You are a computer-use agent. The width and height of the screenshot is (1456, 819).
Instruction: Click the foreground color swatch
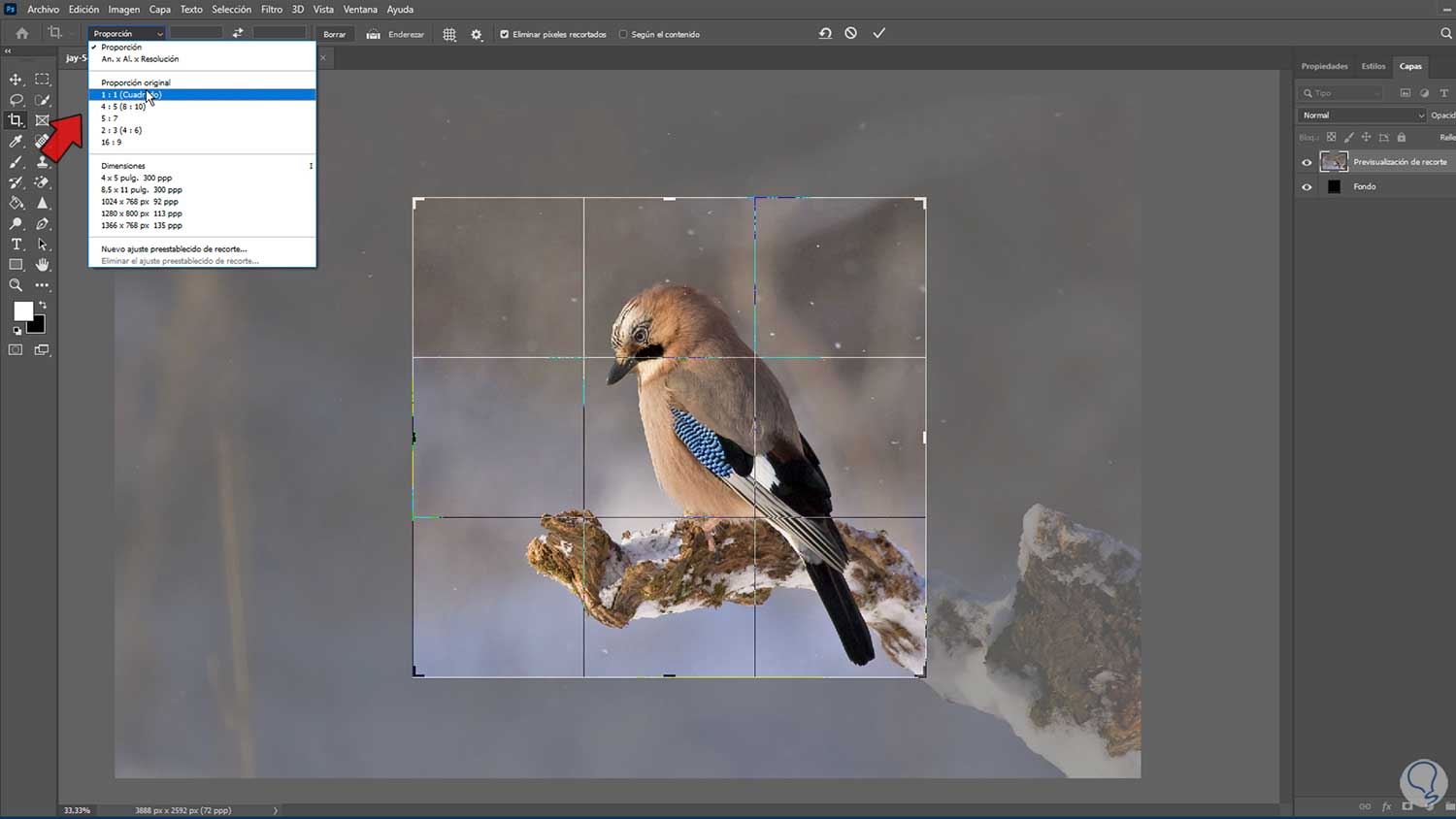pos(22,311)
